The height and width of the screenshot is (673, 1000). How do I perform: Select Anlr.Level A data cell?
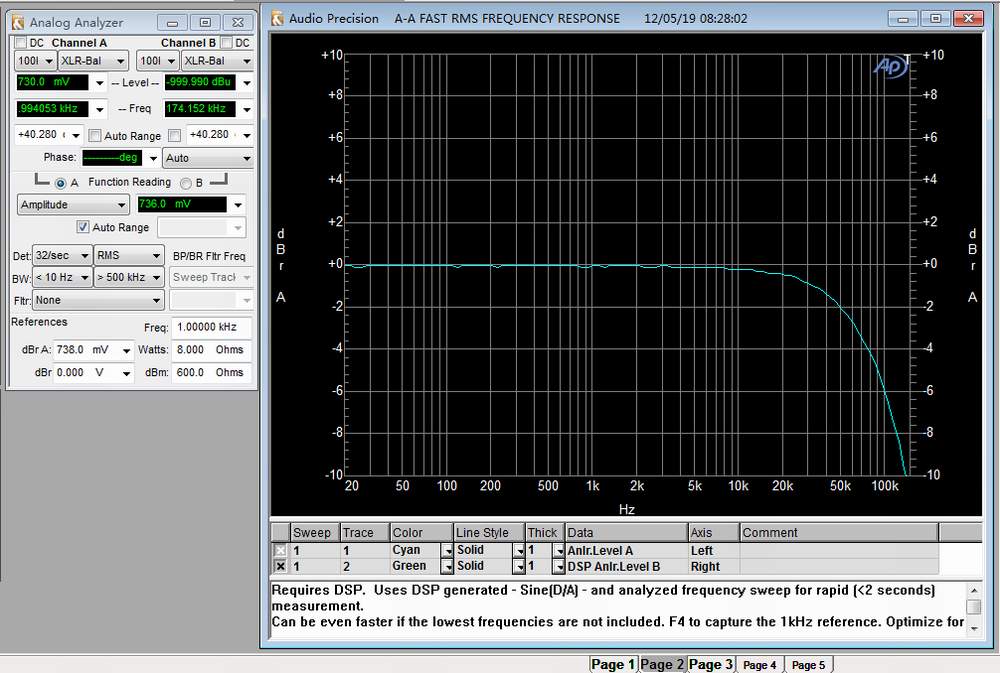(x=626, y=550)
